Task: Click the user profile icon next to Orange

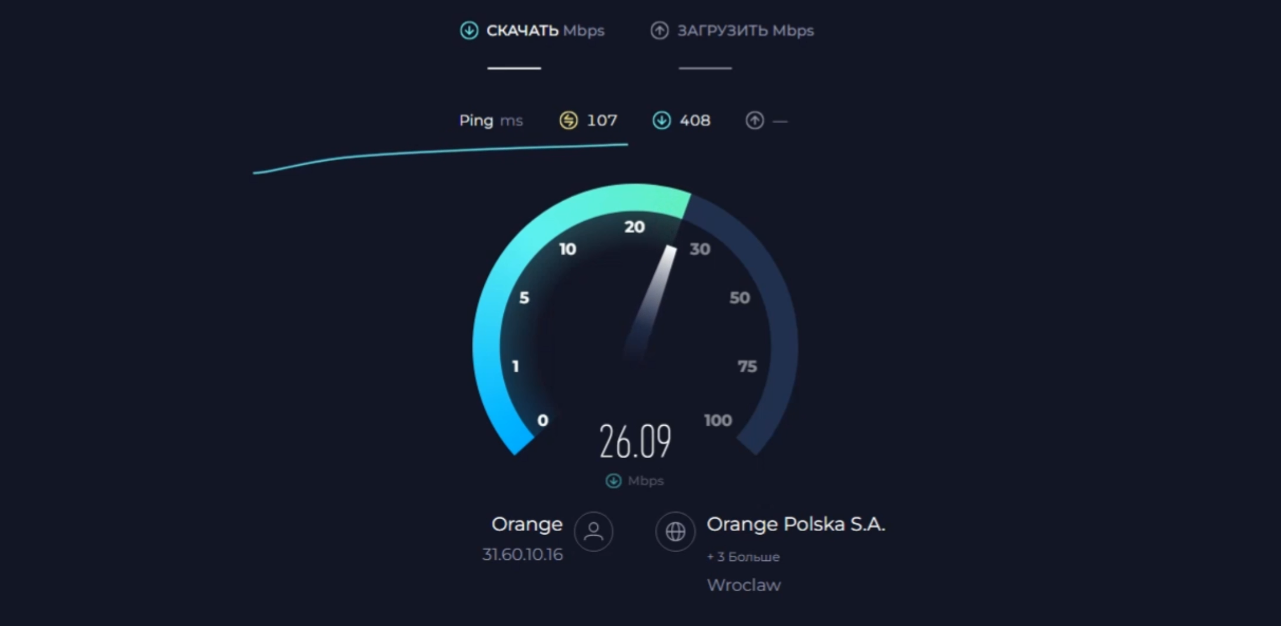Action: pos(594,531)
